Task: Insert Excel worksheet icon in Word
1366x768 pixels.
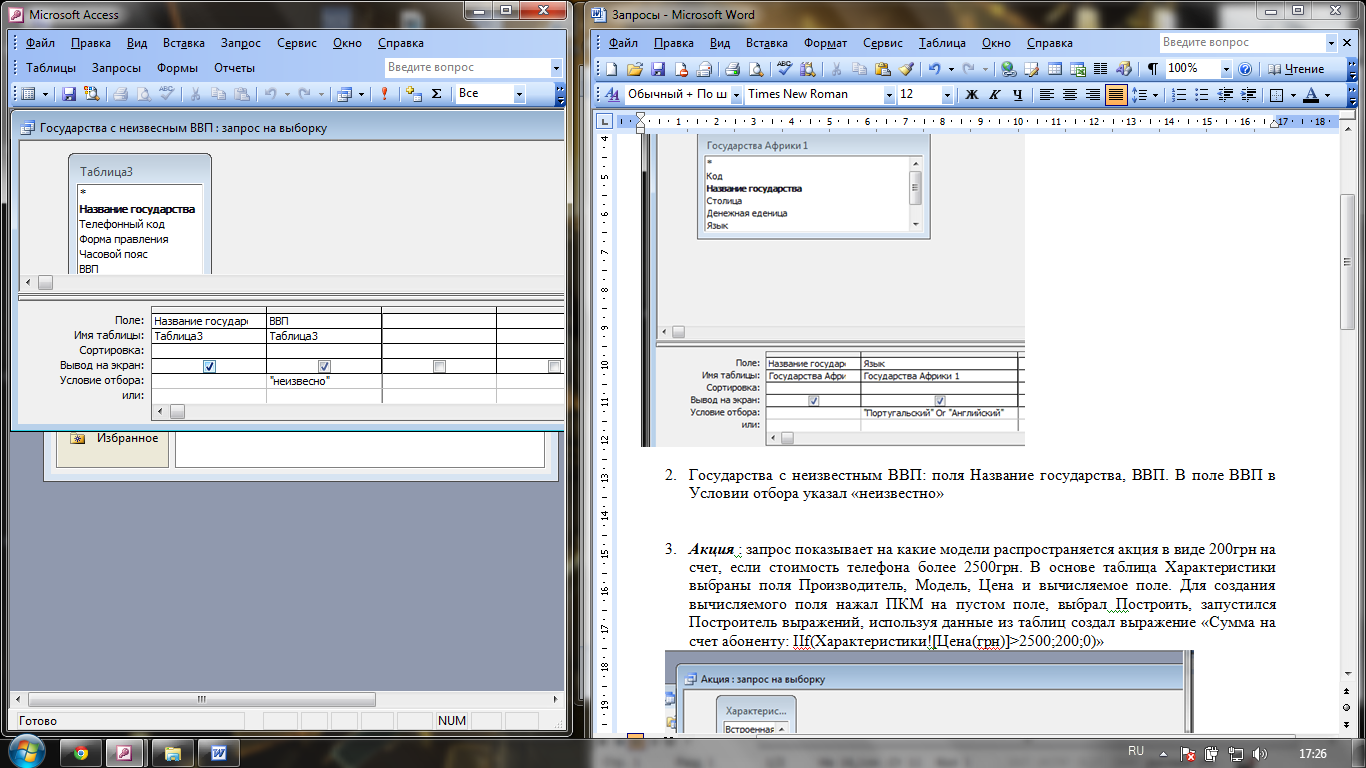Action: coord(1078,69)
